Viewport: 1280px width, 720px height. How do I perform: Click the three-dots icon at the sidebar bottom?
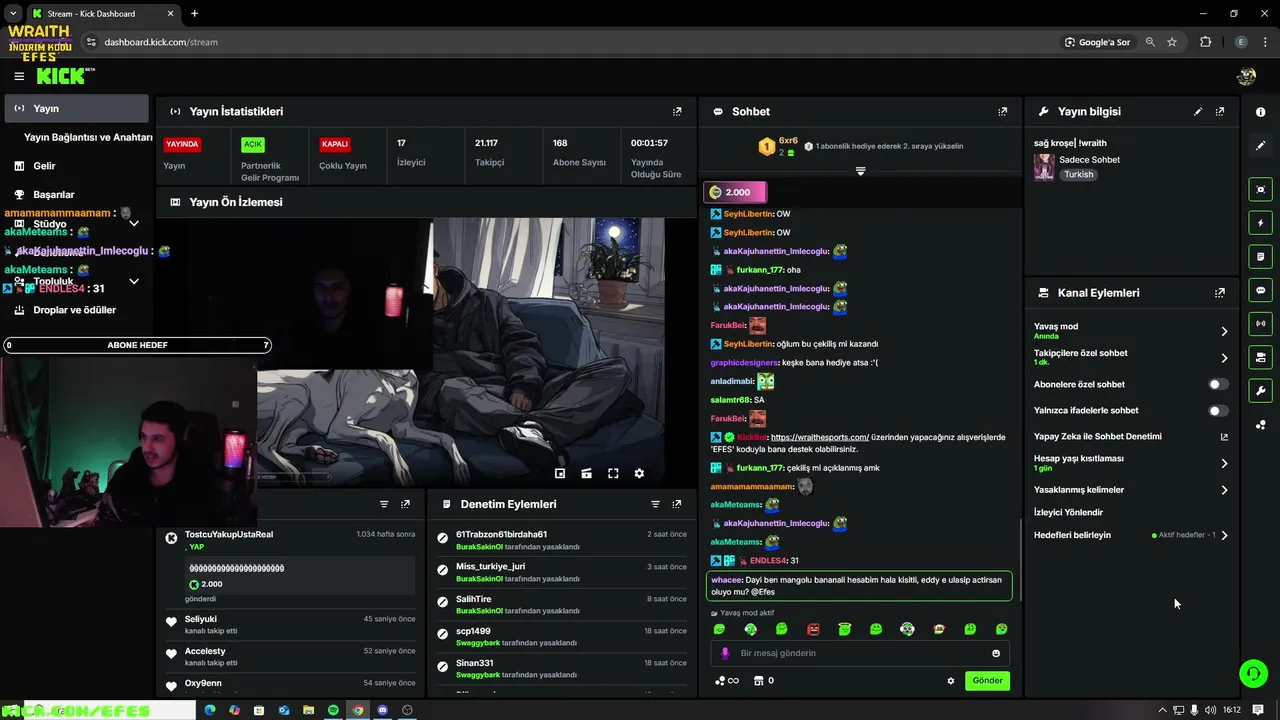1260,425
